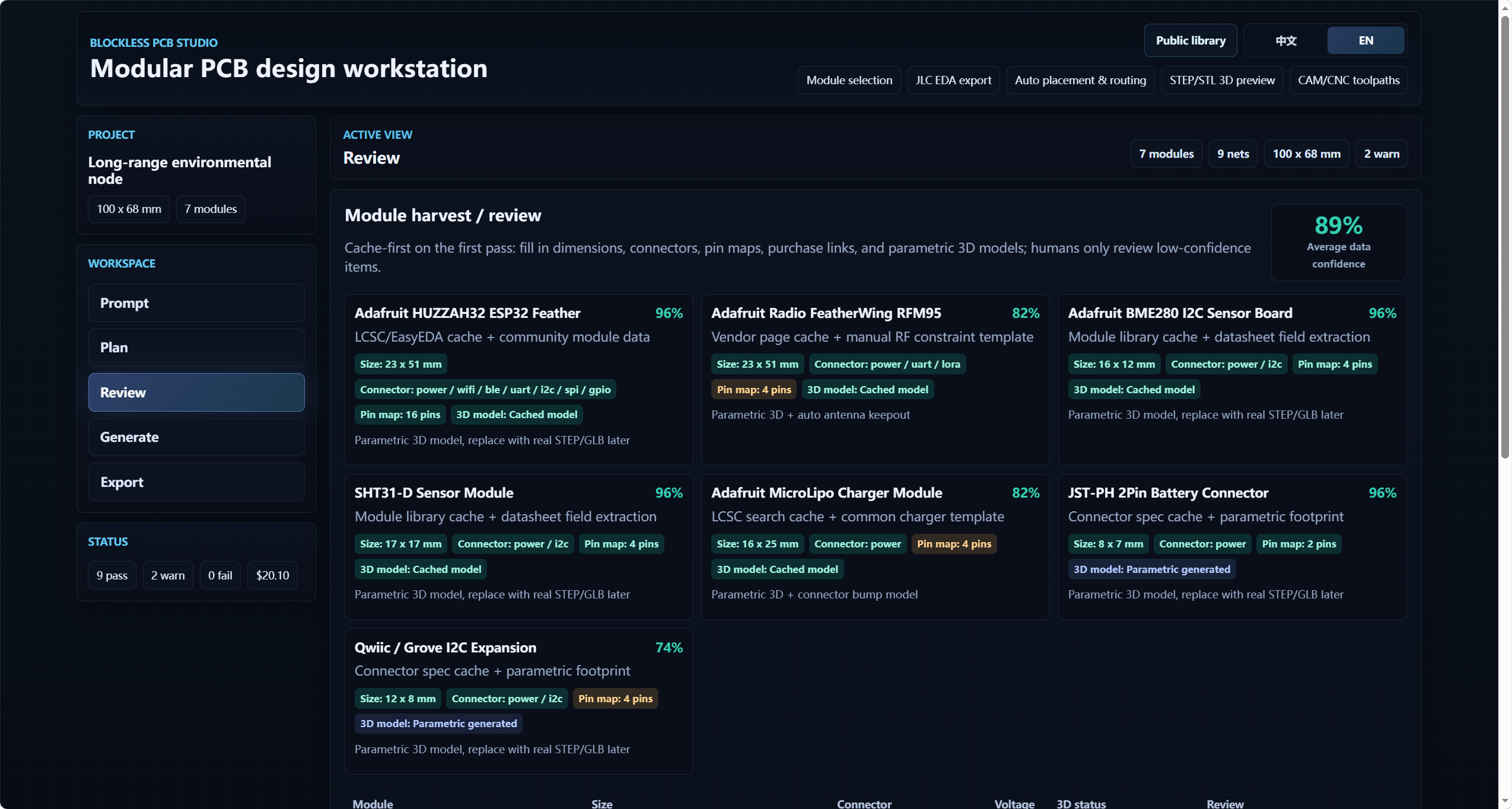1512x809 pixels.
Task: Click the scrollbar down arrow
Action: point(1505,801)
